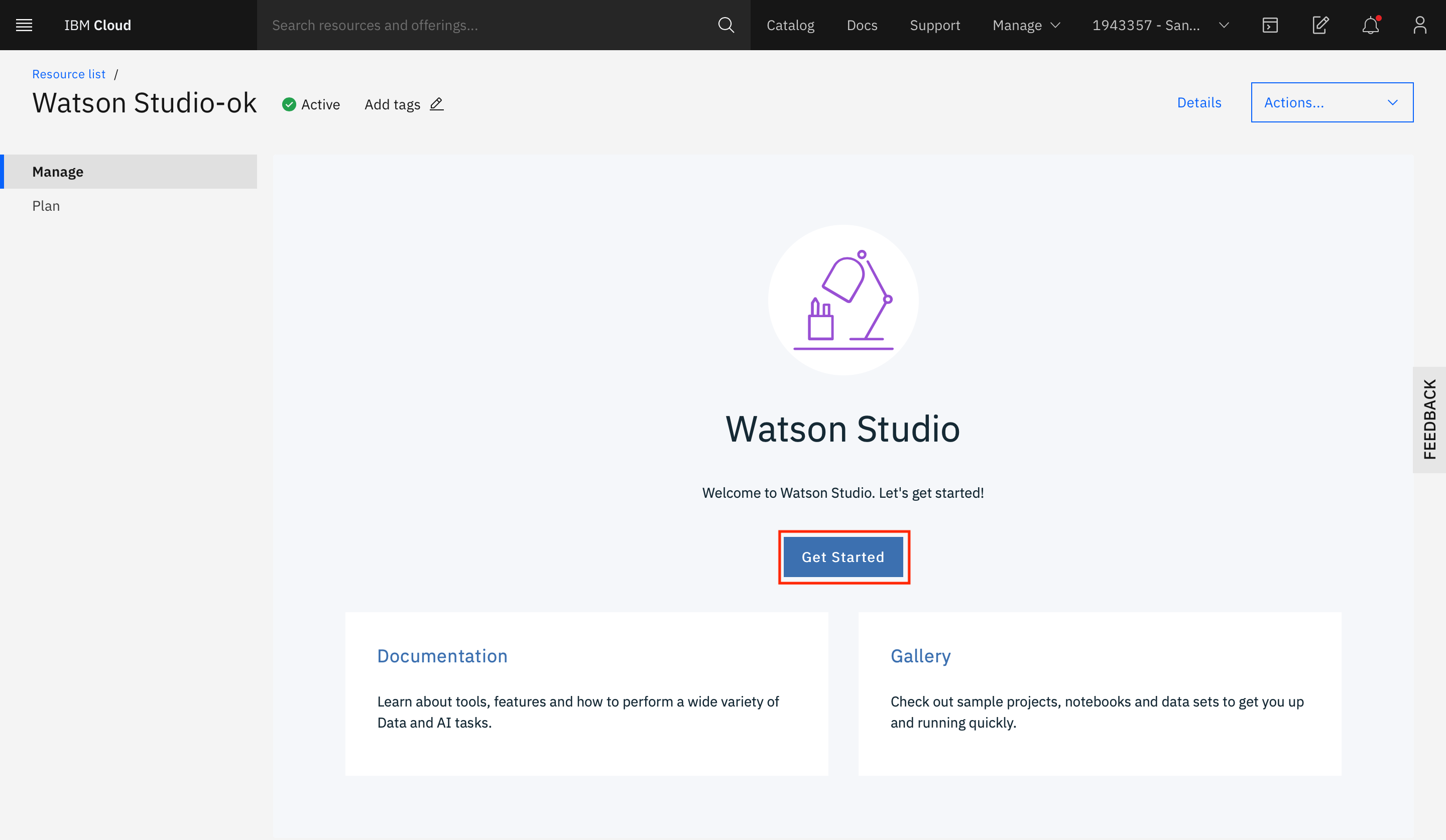Open the Documentation link

tap(442, 656)
